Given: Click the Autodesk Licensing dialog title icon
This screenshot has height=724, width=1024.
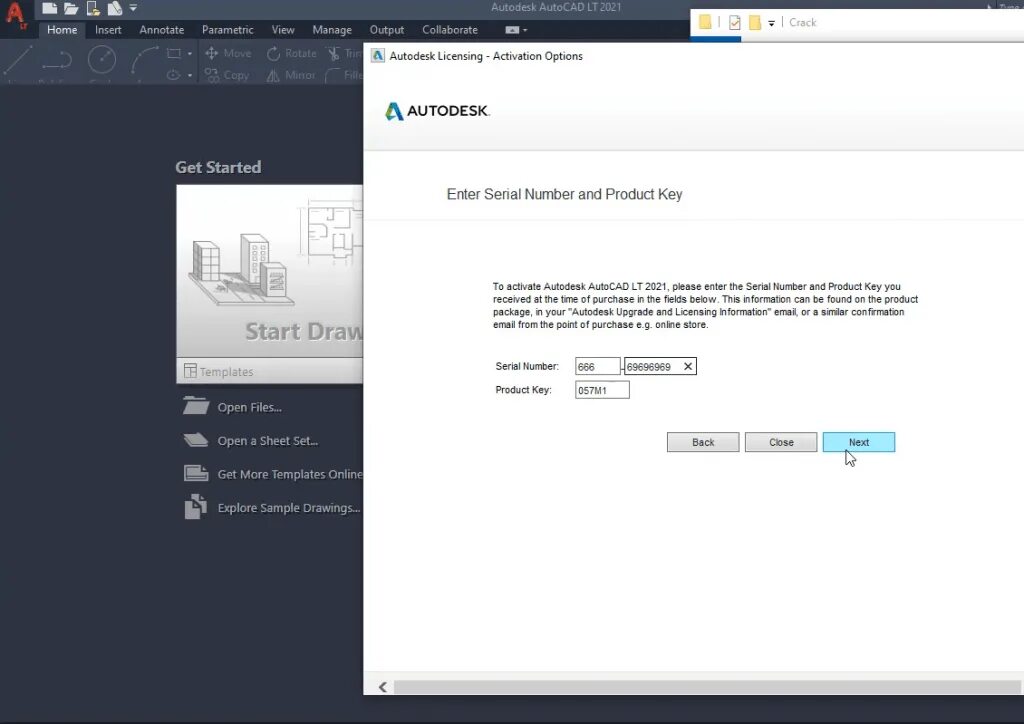Looking at the screenshot, I should 377,55.
